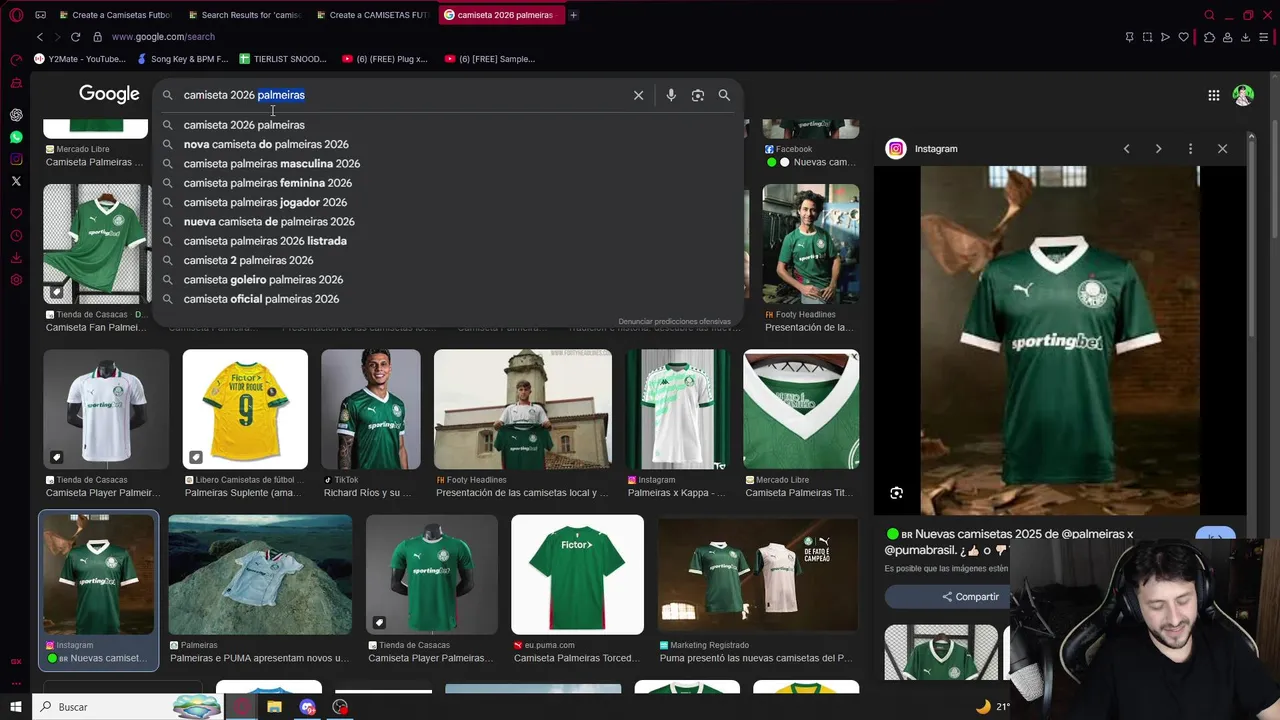This screenshot has width=1280, height=720.
Task: Open Windows Start menu
Action: [x=16, y=707]
